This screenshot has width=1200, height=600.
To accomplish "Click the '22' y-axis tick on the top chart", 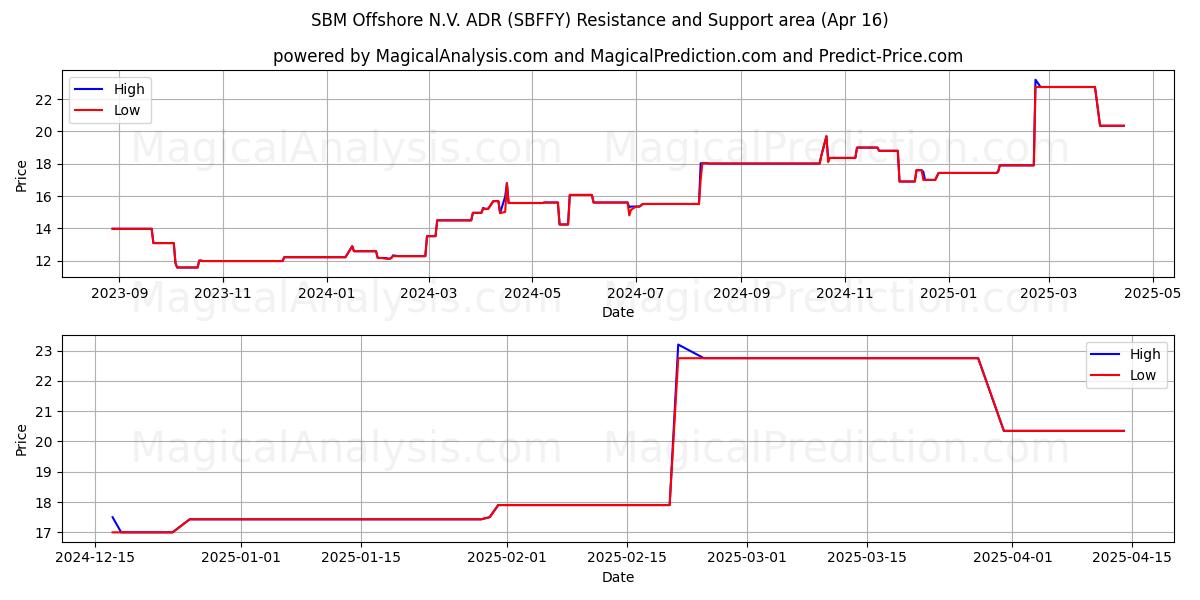I will [46, 99].
